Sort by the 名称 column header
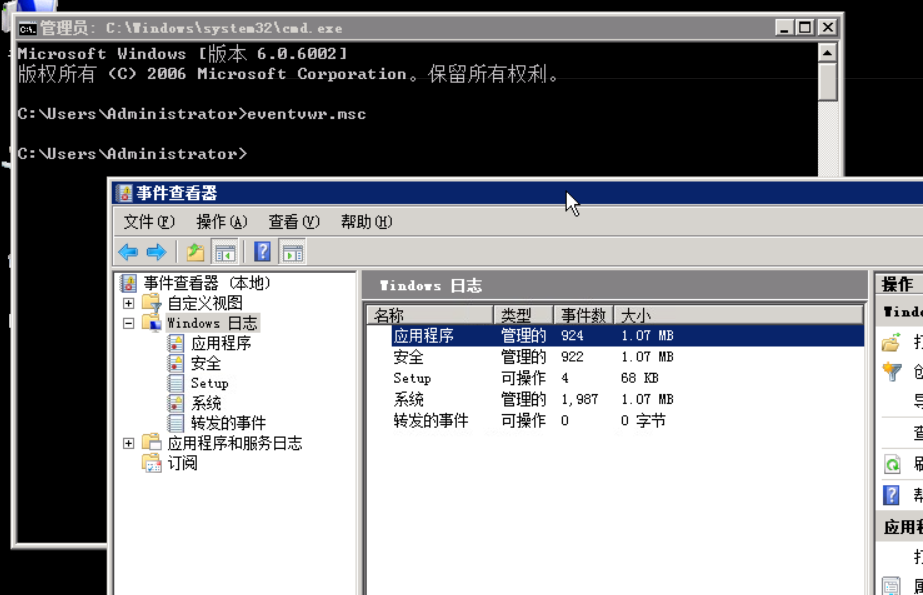This screenshot has width=923, height=595. tap(430, 315)
